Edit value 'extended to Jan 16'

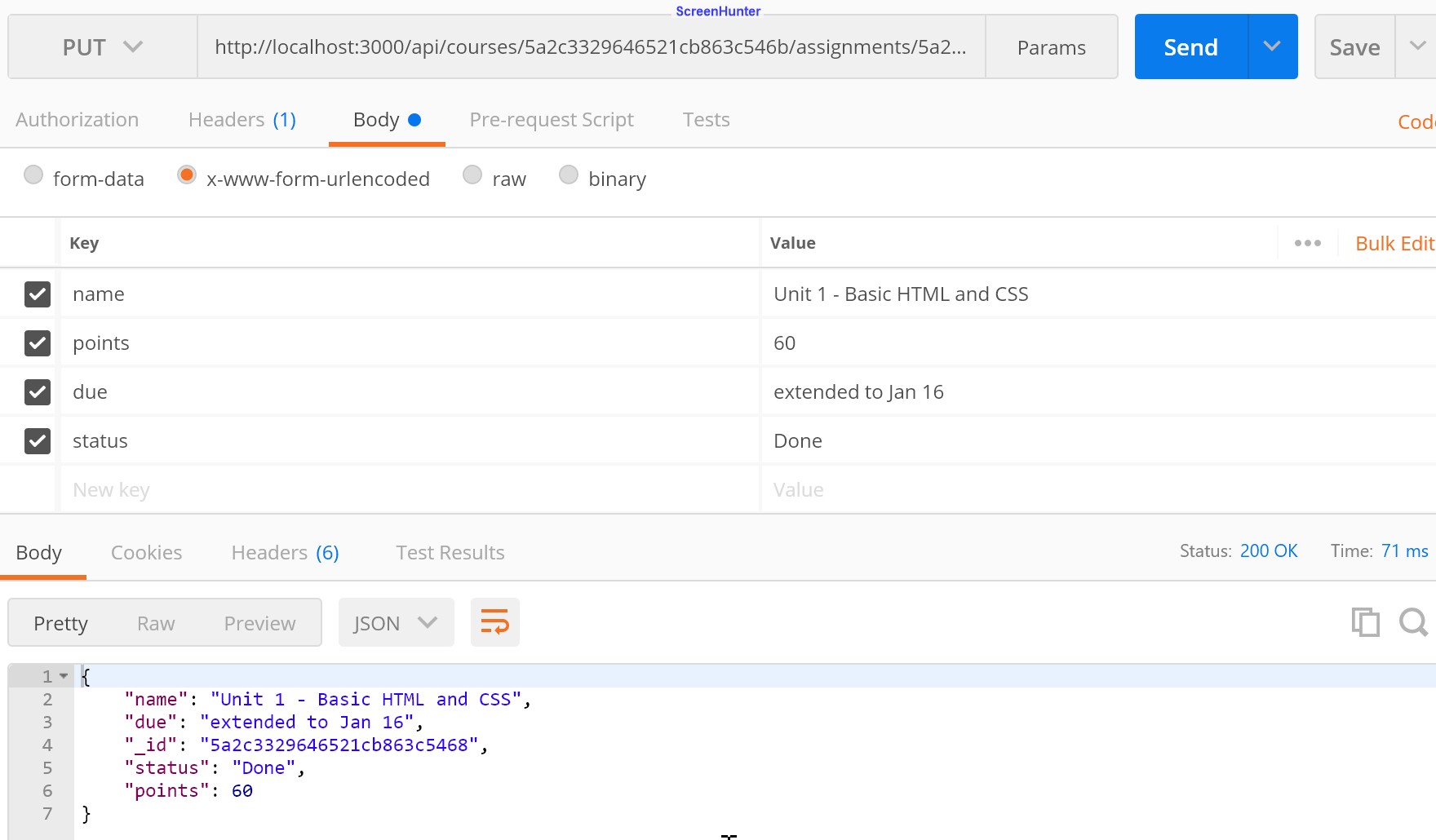point(1098,392)
